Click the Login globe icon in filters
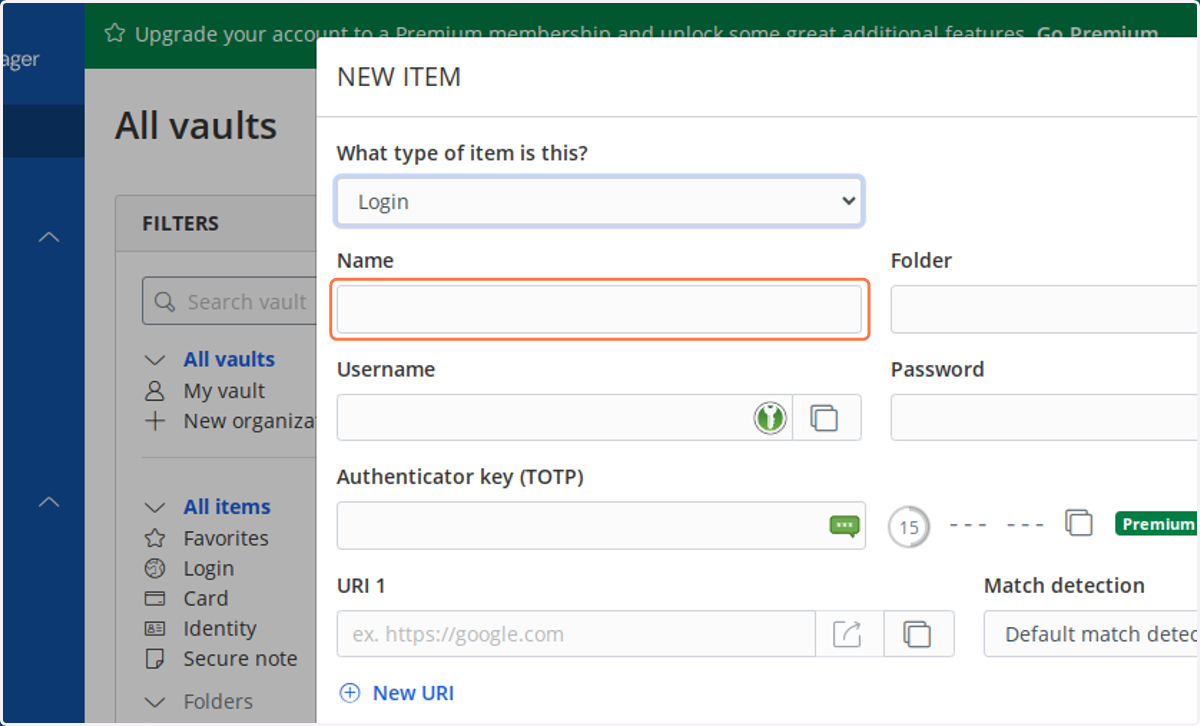The height and width of the screenshot is (726, 1200). pos(155,568)
